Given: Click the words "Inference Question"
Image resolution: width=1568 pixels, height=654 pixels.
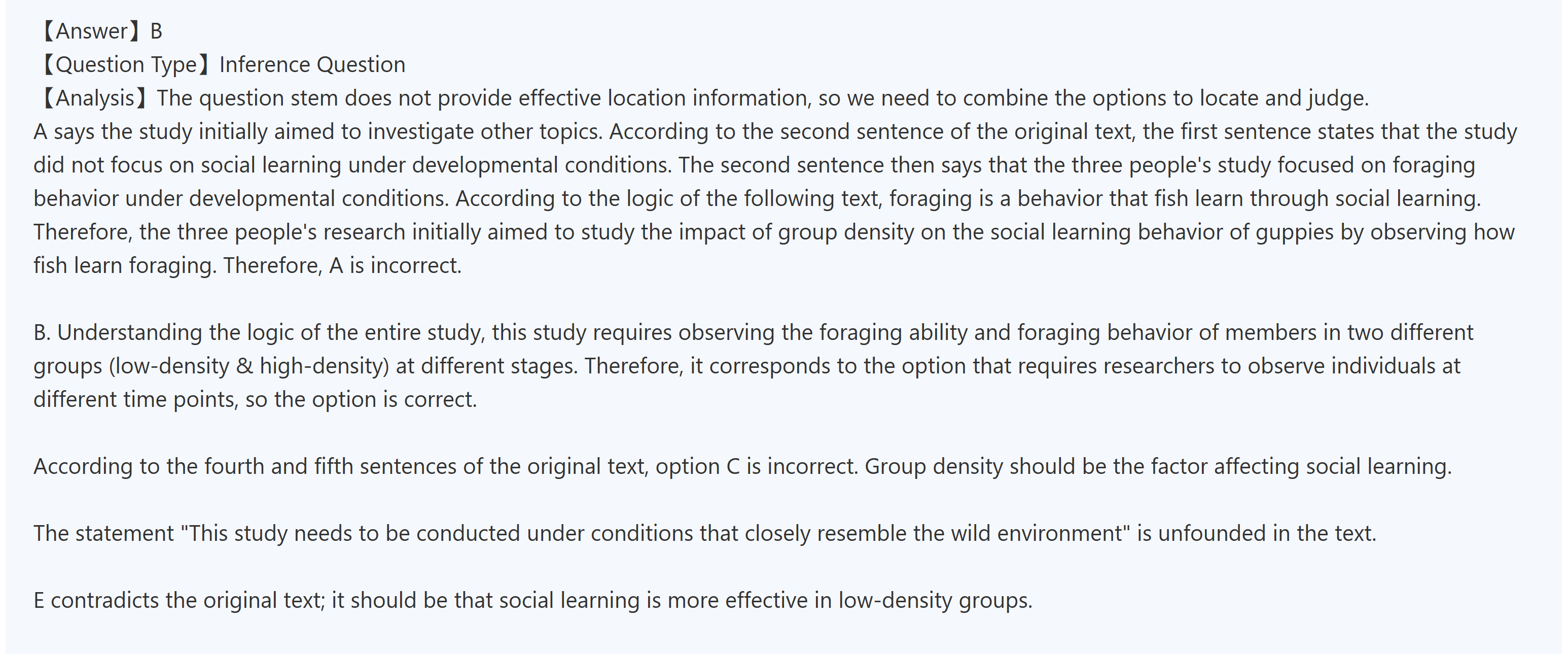Looking at the screenshot, I should click(312, 64).
